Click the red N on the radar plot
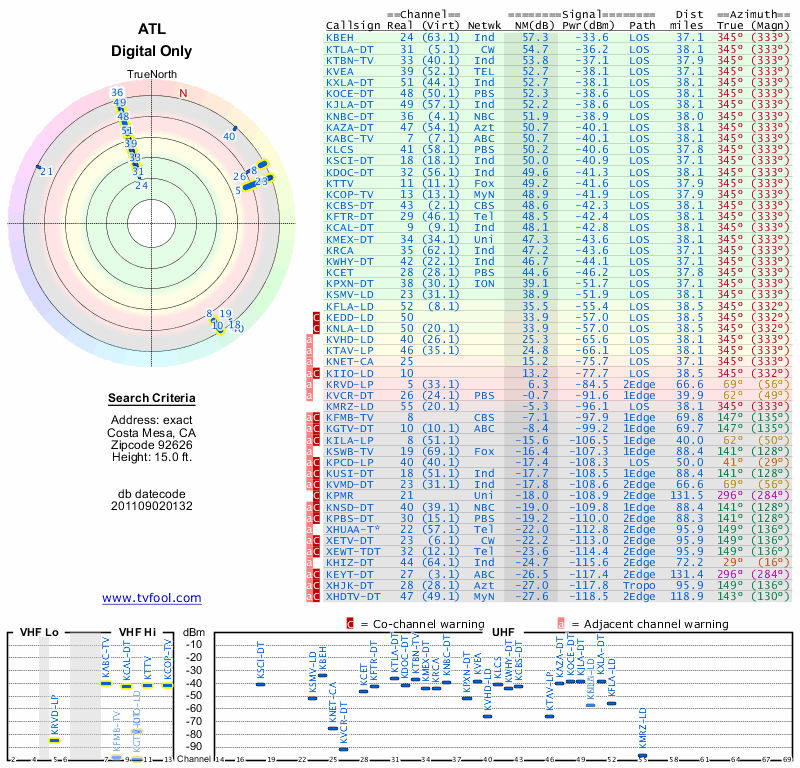The height and width of the screenshot is (768, 800). click(183, 93)
